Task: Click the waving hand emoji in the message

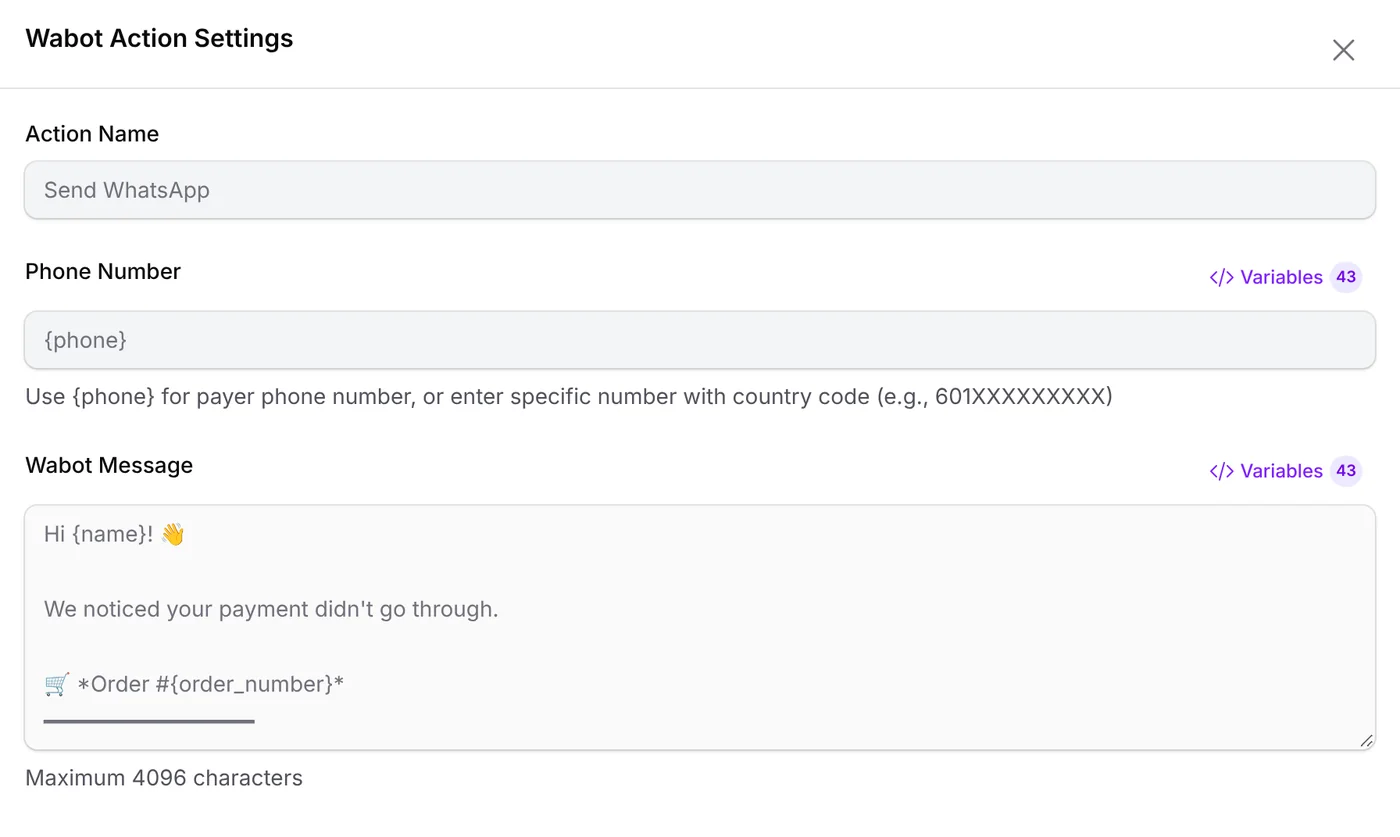Action: [173, 534]
